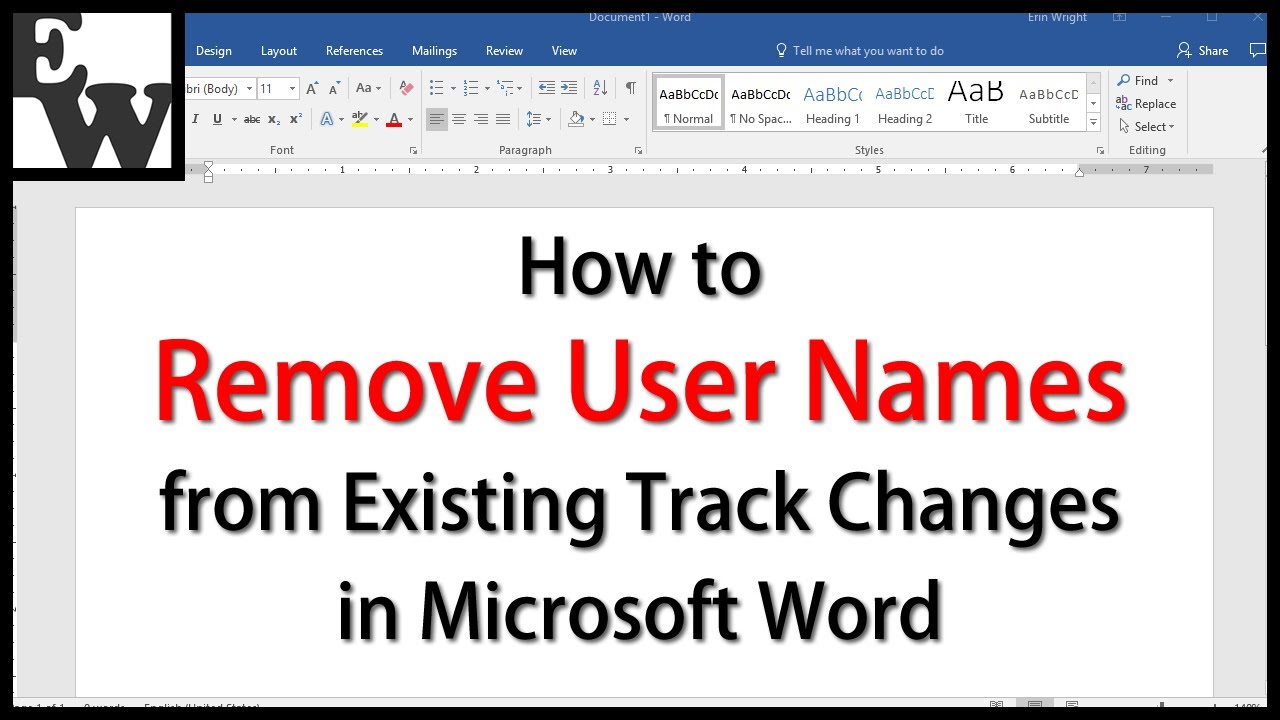Apply paragraph shading paint bucket

coord(576,119)
